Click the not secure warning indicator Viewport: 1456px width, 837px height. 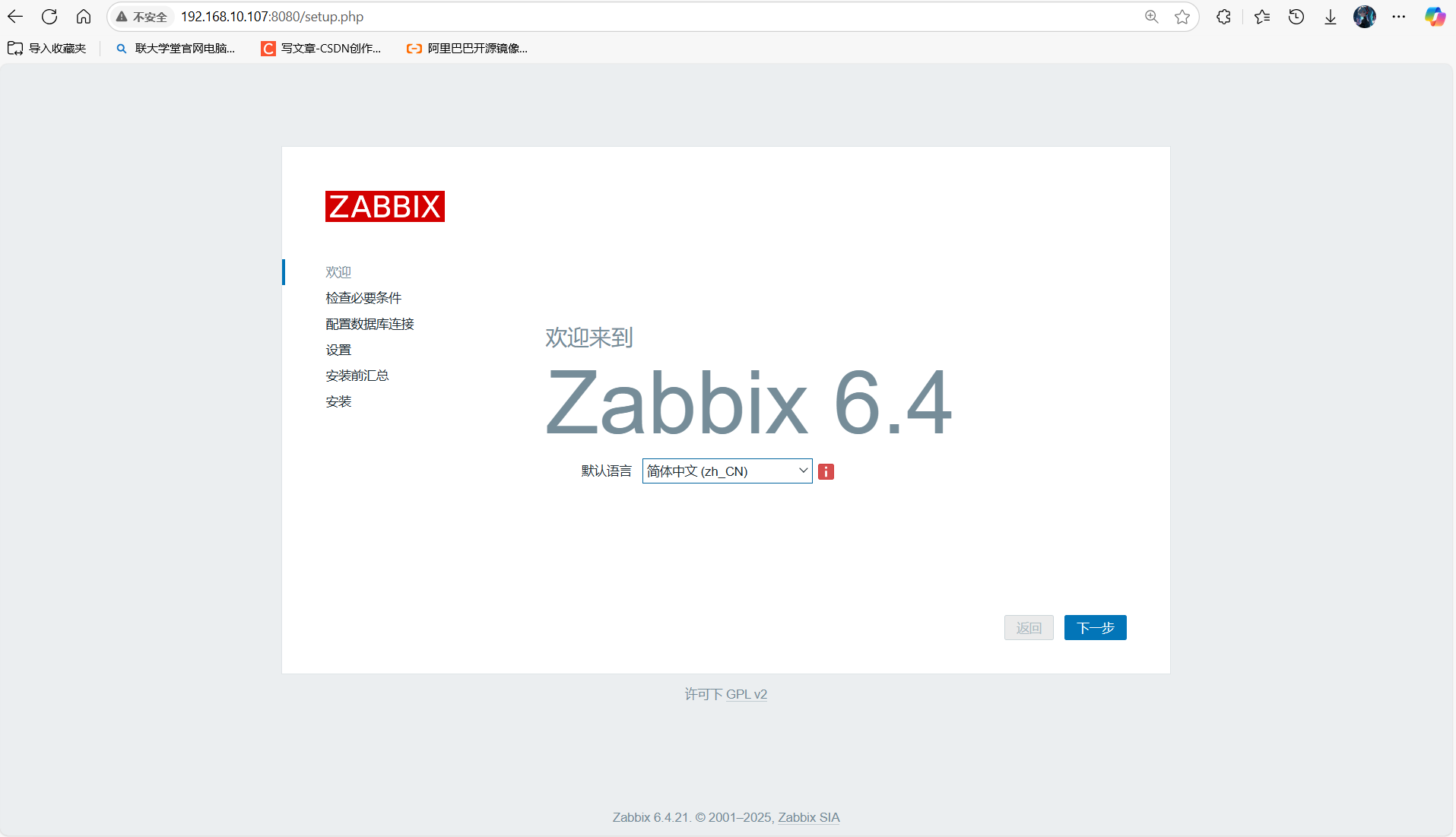click(141, 17)
